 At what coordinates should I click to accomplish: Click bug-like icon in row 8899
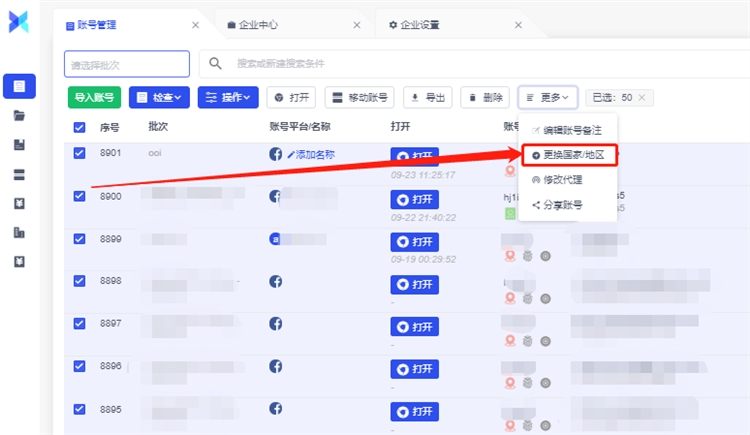(528, 256)
